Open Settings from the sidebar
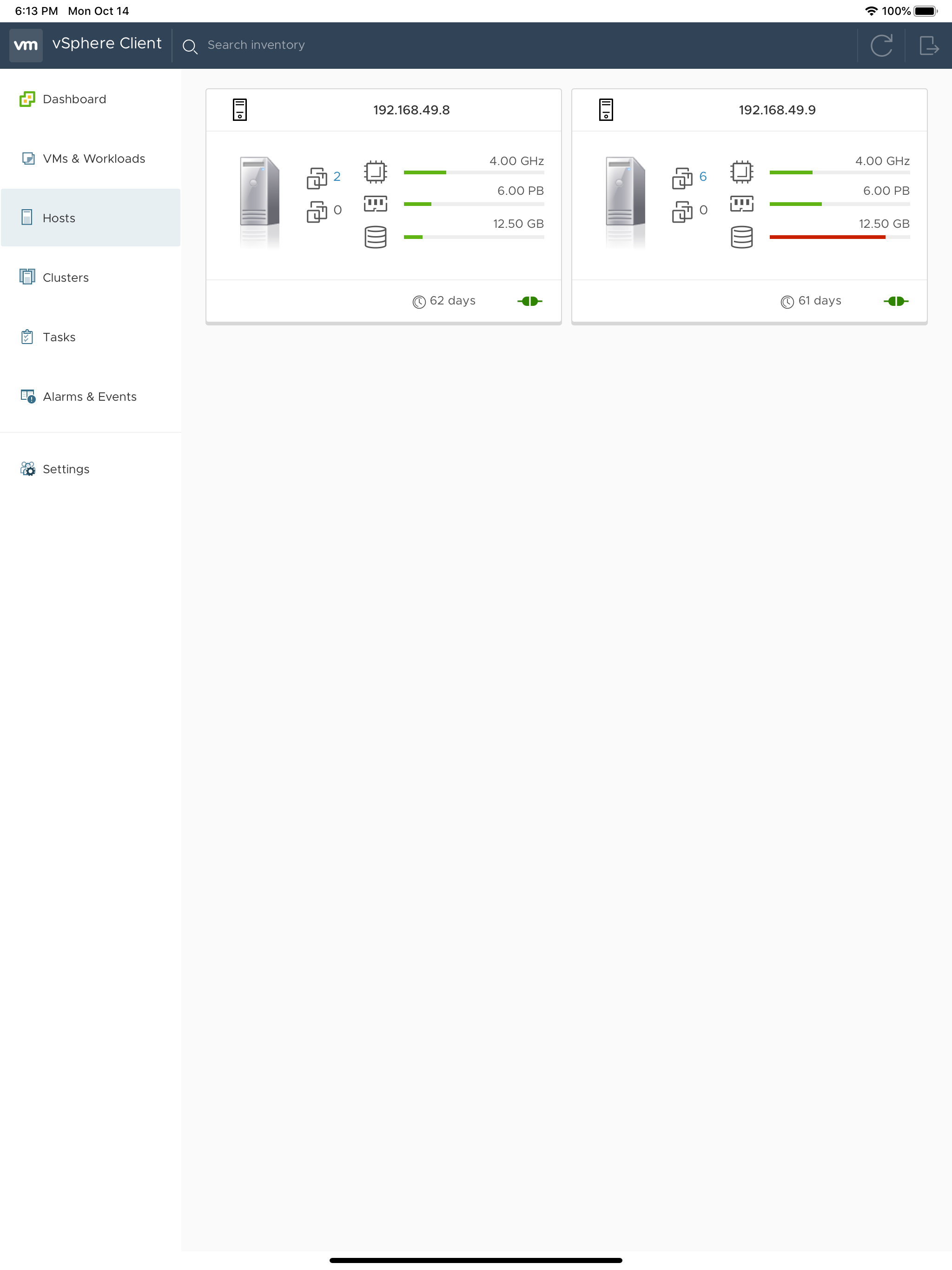The width and height of the screenshot is (952, 1270). click(x=66, y=469)
